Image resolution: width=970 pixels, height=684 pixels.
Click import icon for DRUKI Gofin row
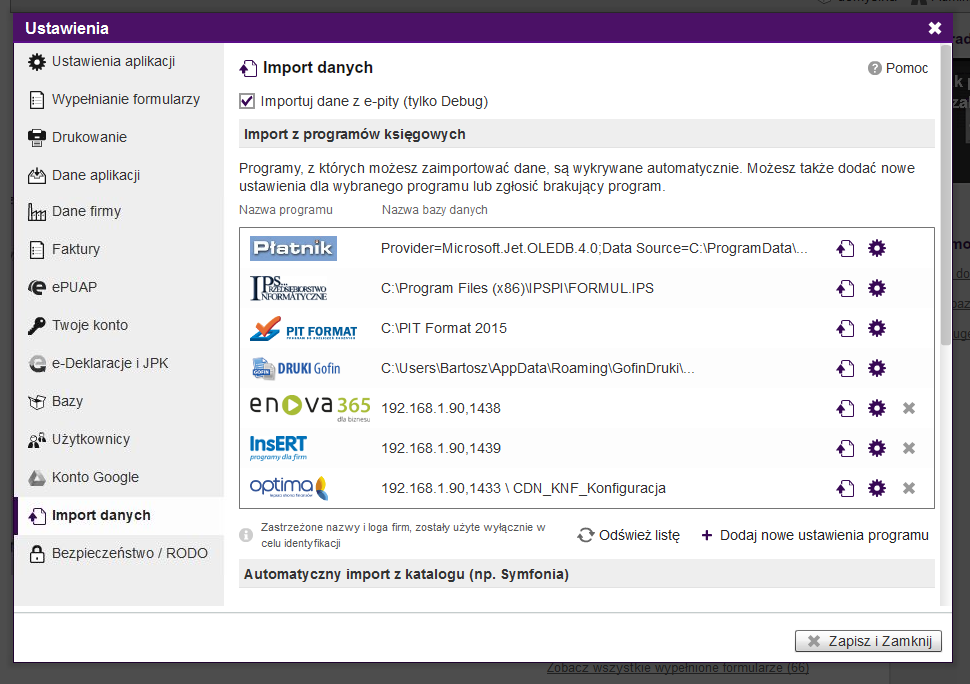coord(845,368)
